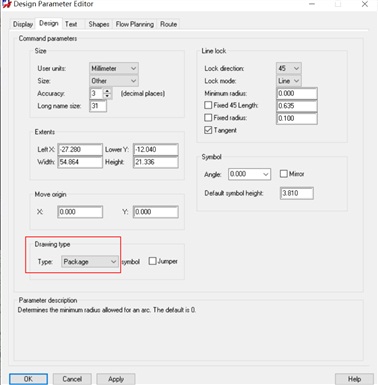
Task: Open the User units dropdown
Action: (114, 68)
